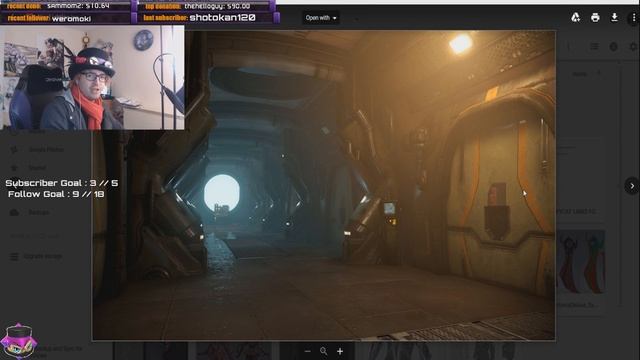This screenshot has width=640, height=360.
Task: Click the dimmed Drive settings gear icon
Action: coord(633,47)
